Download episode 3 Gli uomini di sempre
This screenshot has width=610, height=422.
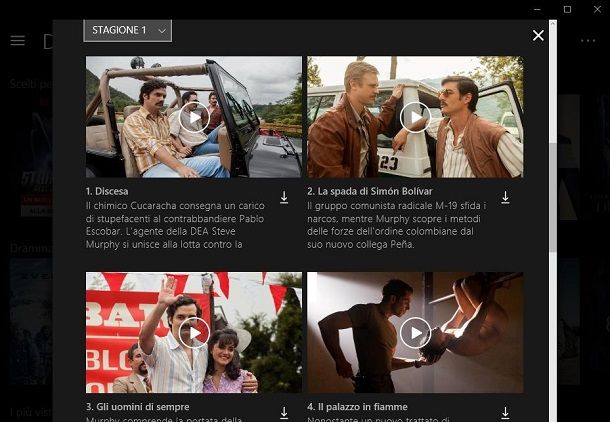pyautogui.click(x=284, y=413)
